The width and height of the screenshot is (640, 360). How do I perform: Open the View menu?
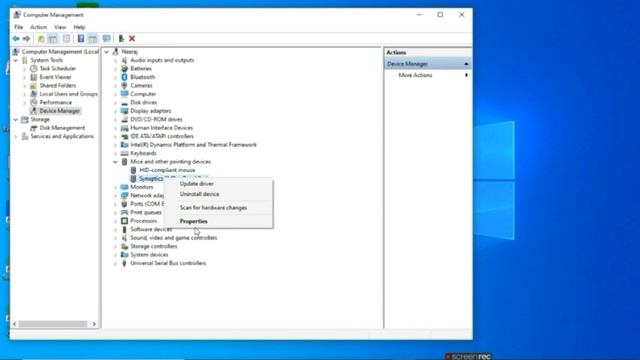pyautogui.click(x=60, y=27)
